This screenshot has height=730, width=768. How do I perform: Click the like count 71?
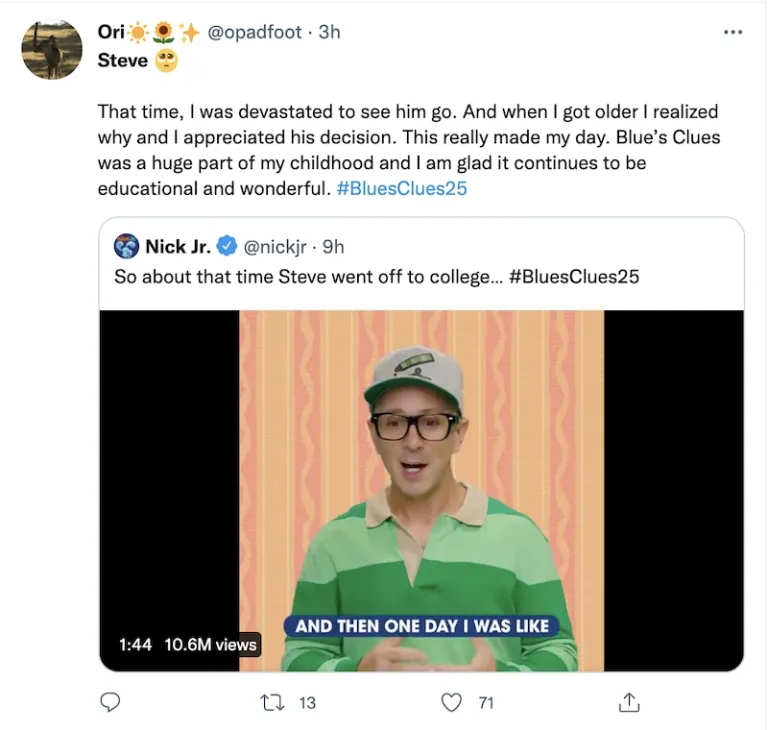[x=486, y=703]
